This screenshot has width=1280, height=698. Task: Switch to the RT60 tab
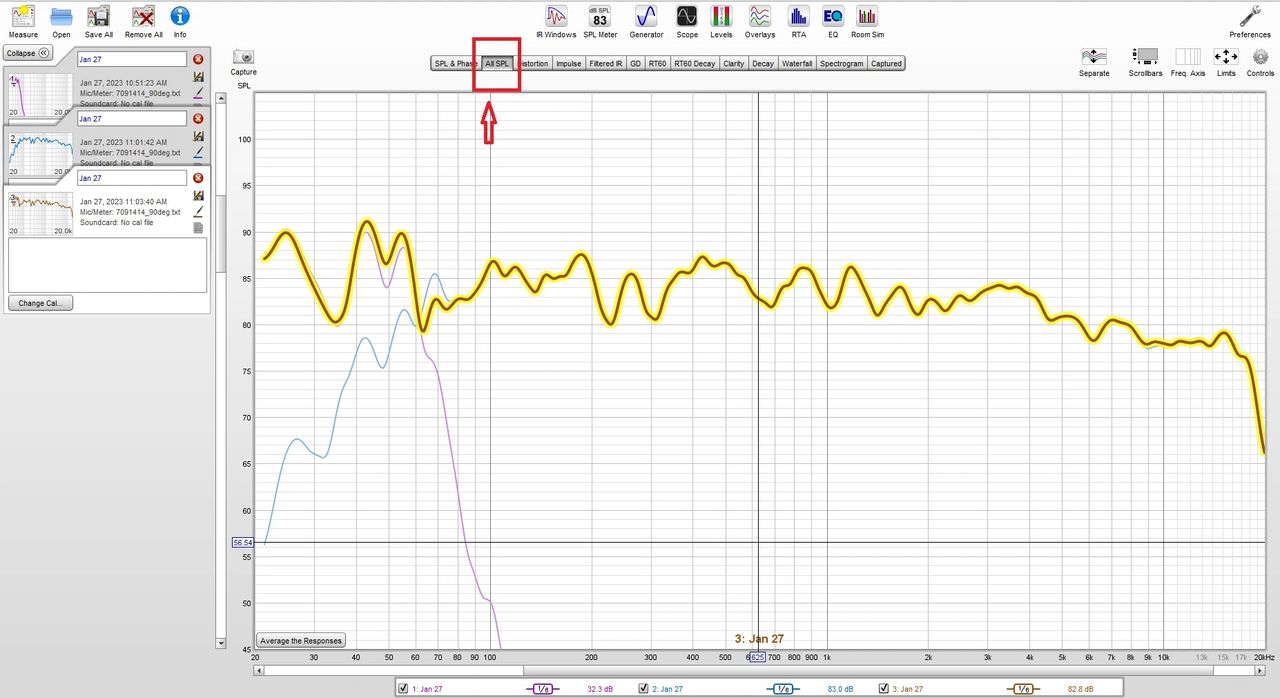click(x=657, y=63)
